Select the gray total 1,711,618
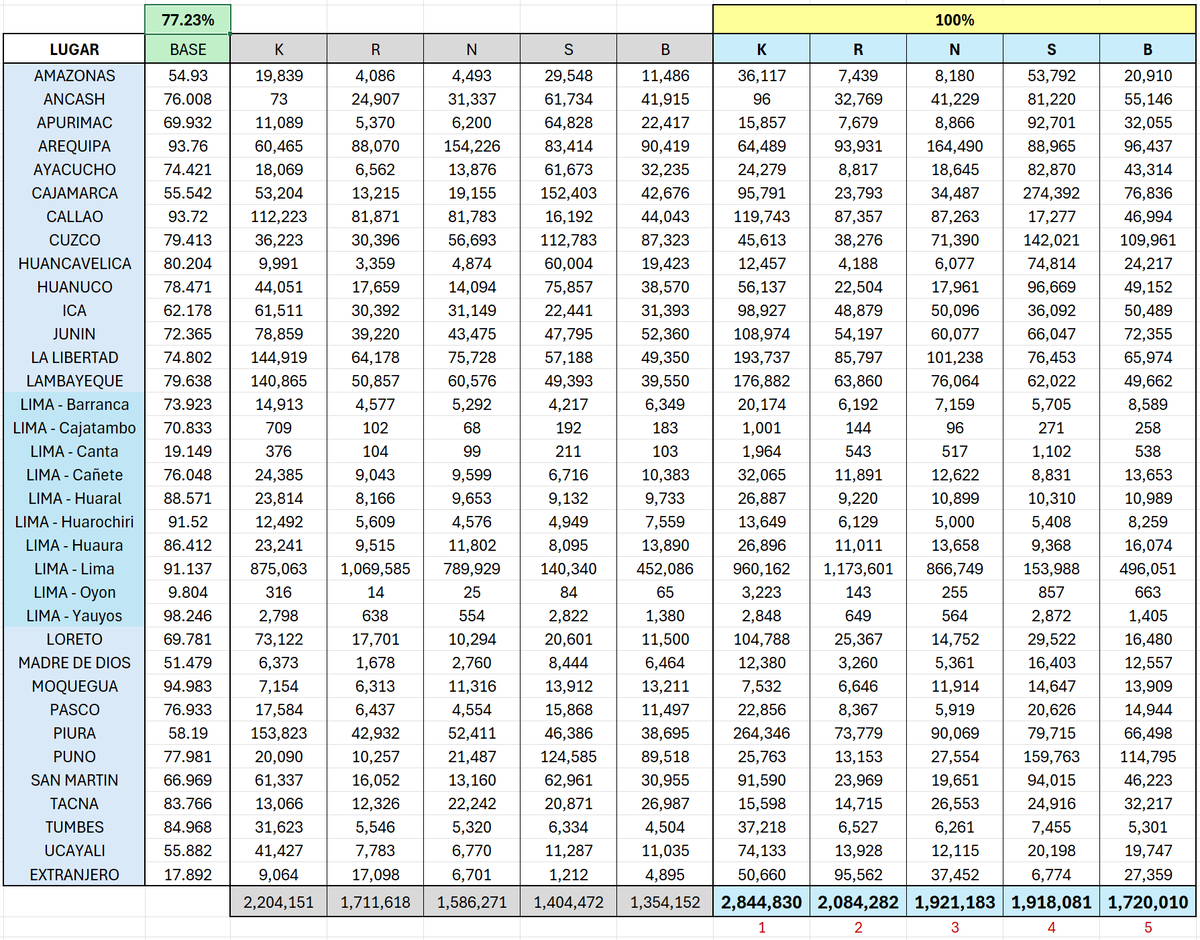Image resolution: width=1200 pixels, height=940 pixels. pyautogui.click(x=374, y=902)
